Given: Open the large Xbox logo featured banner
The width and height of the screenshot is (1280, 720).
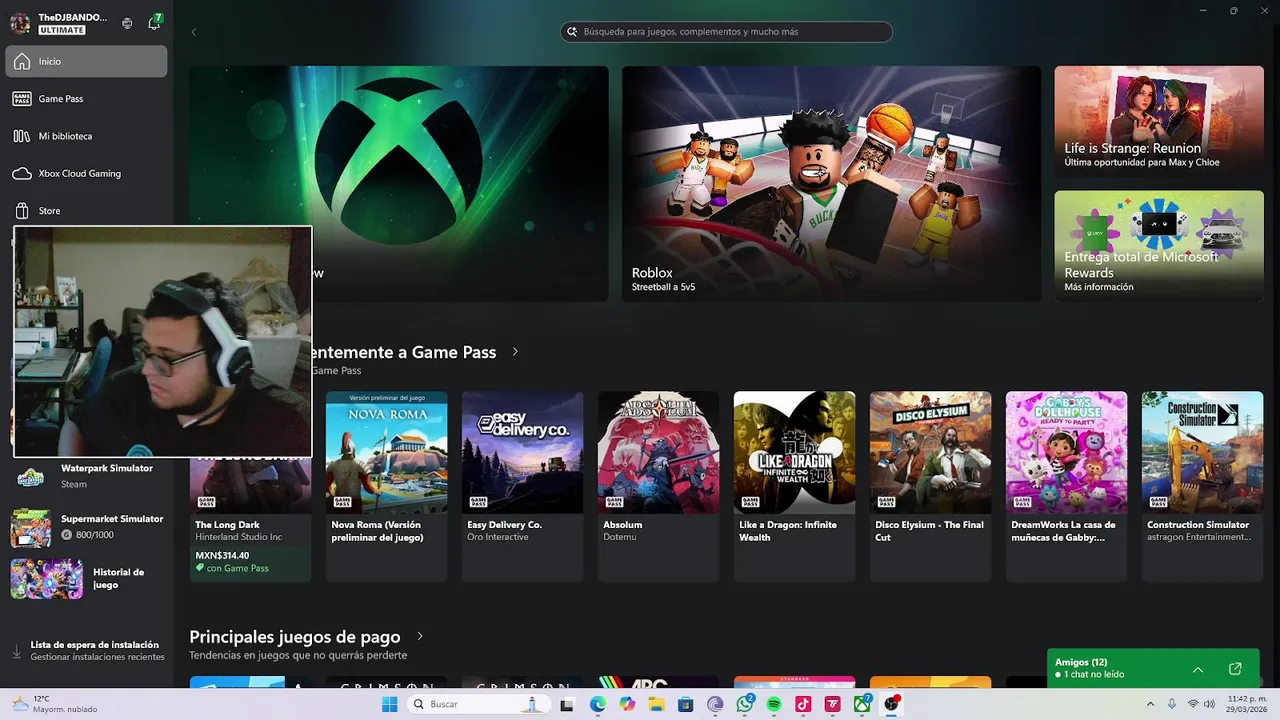Looking at the screenshot, I should pos(399,184).
